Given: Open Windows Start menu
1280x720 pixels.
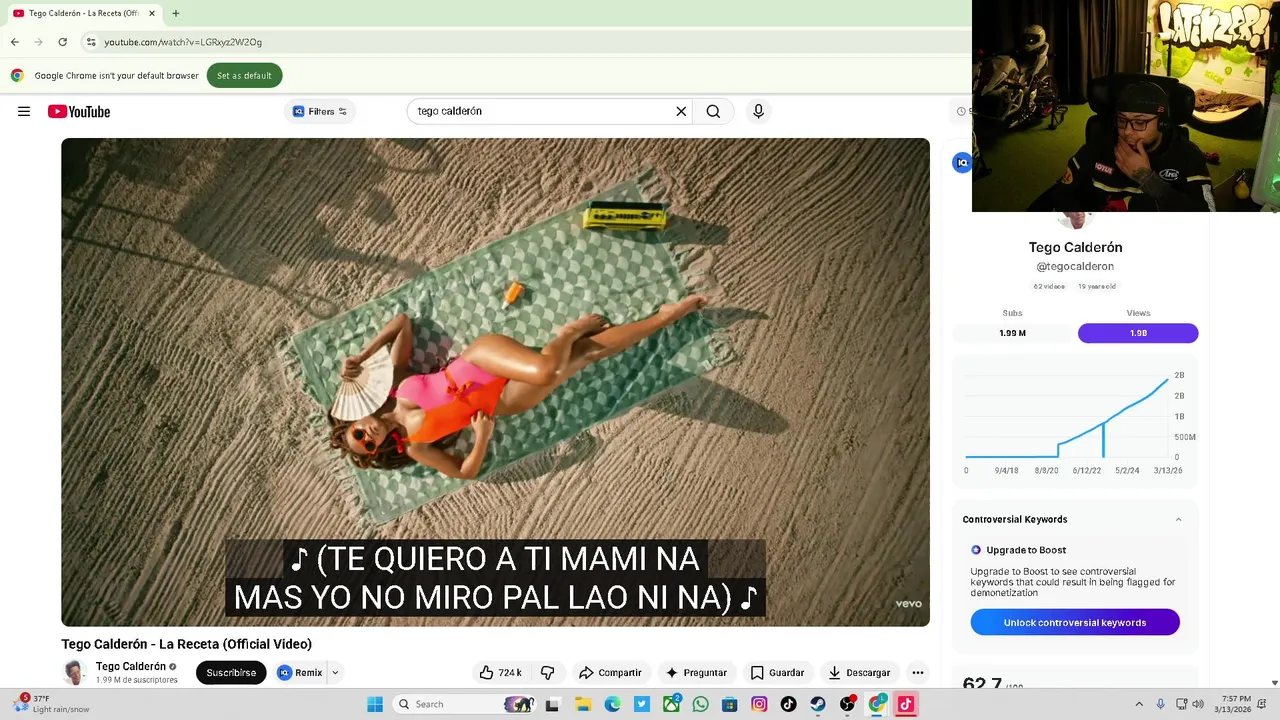Looking at the screenshot, I should point(375,704).
